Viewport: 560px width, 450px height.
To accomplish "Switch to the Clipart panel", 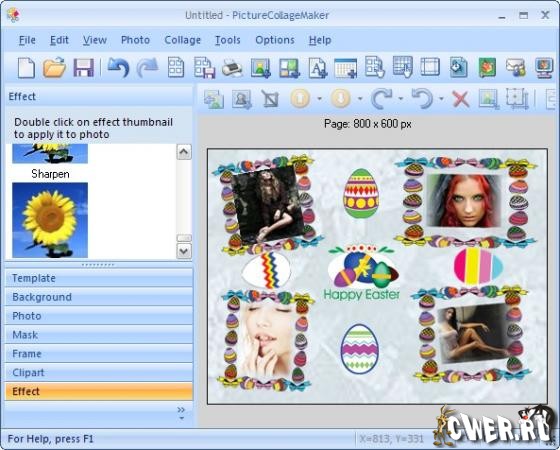I will click(x=99, y=372).
